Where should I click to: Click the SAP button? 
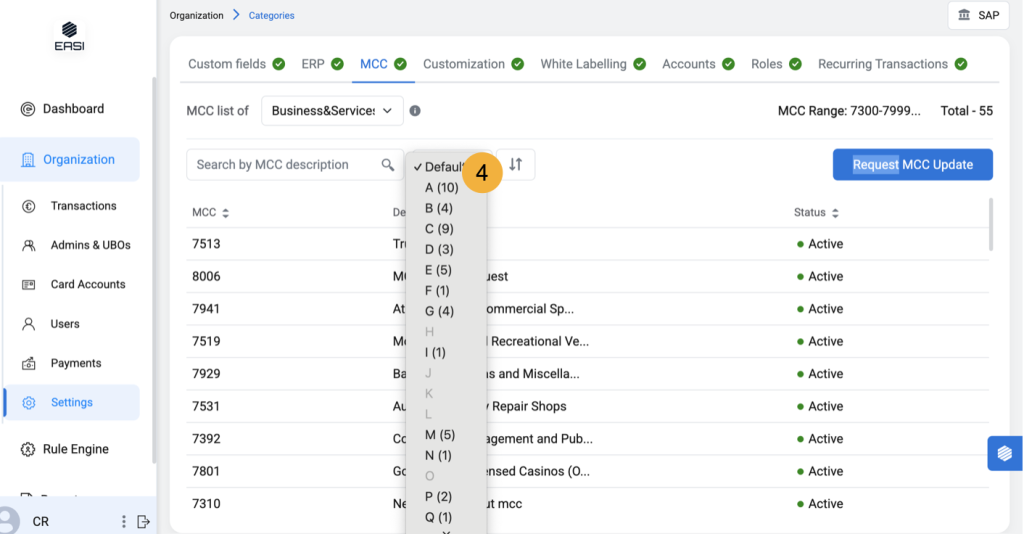click(x=978, y=15)
